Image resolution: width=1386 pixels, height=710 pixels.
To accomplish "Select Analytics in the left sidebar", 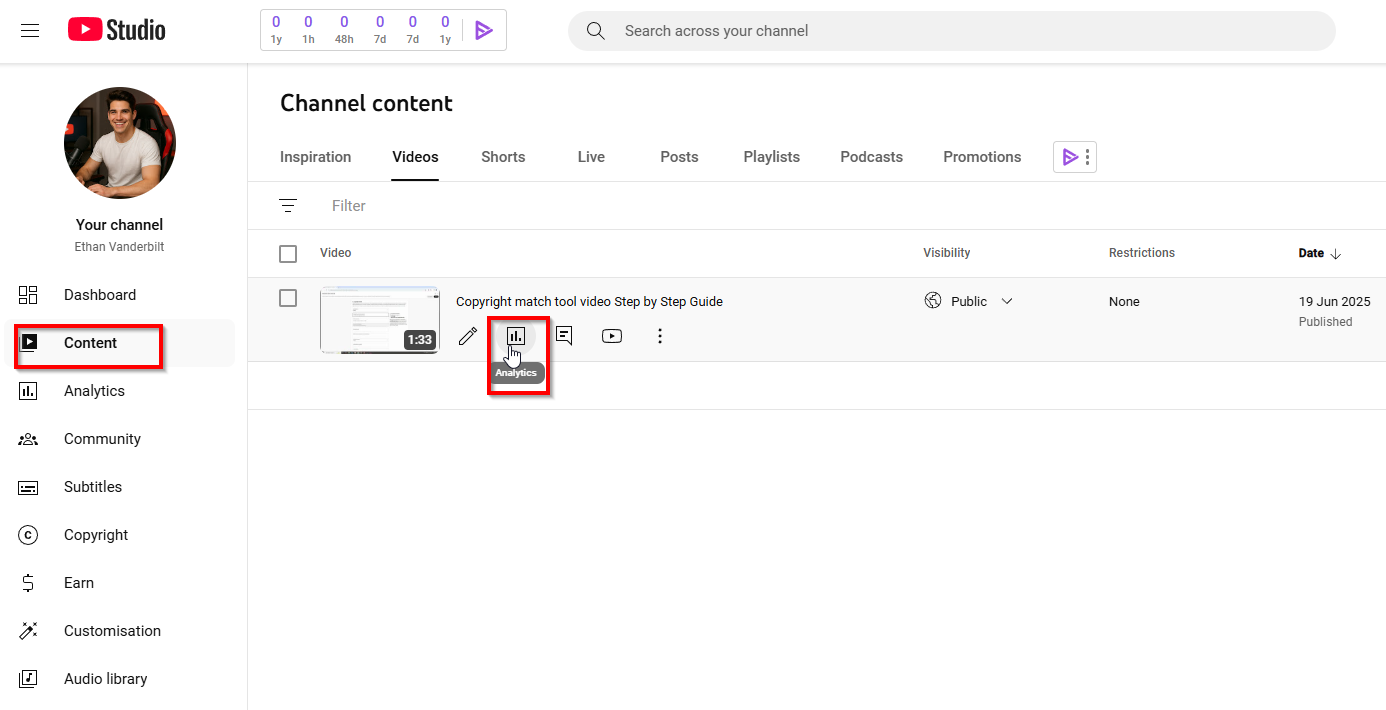I will (95, 390).
